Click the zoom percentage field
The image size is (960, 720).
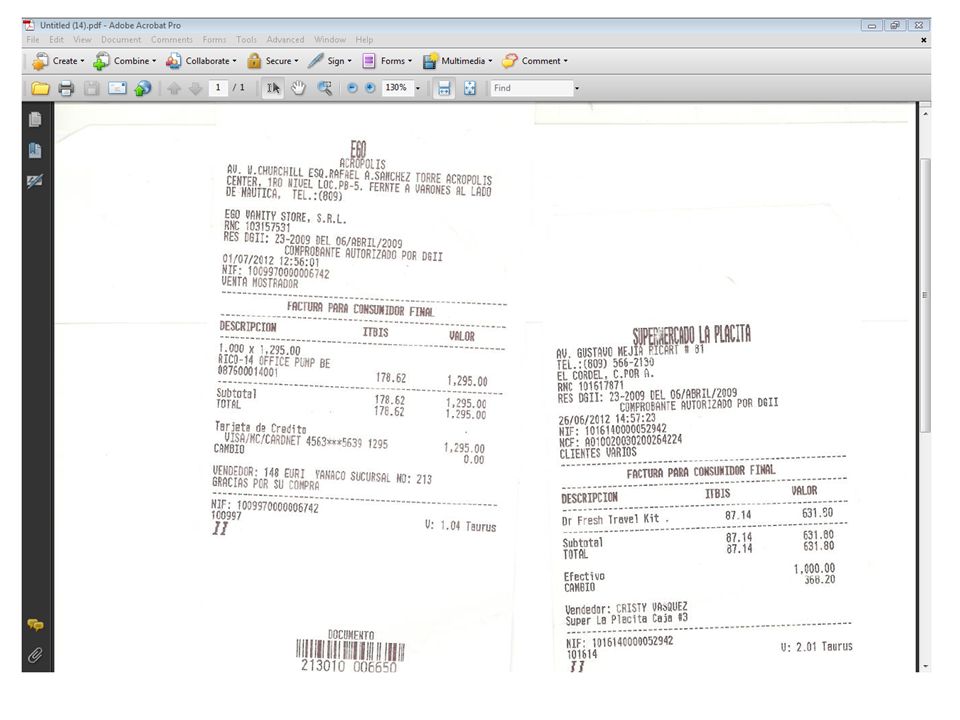[x=396, y=88]
